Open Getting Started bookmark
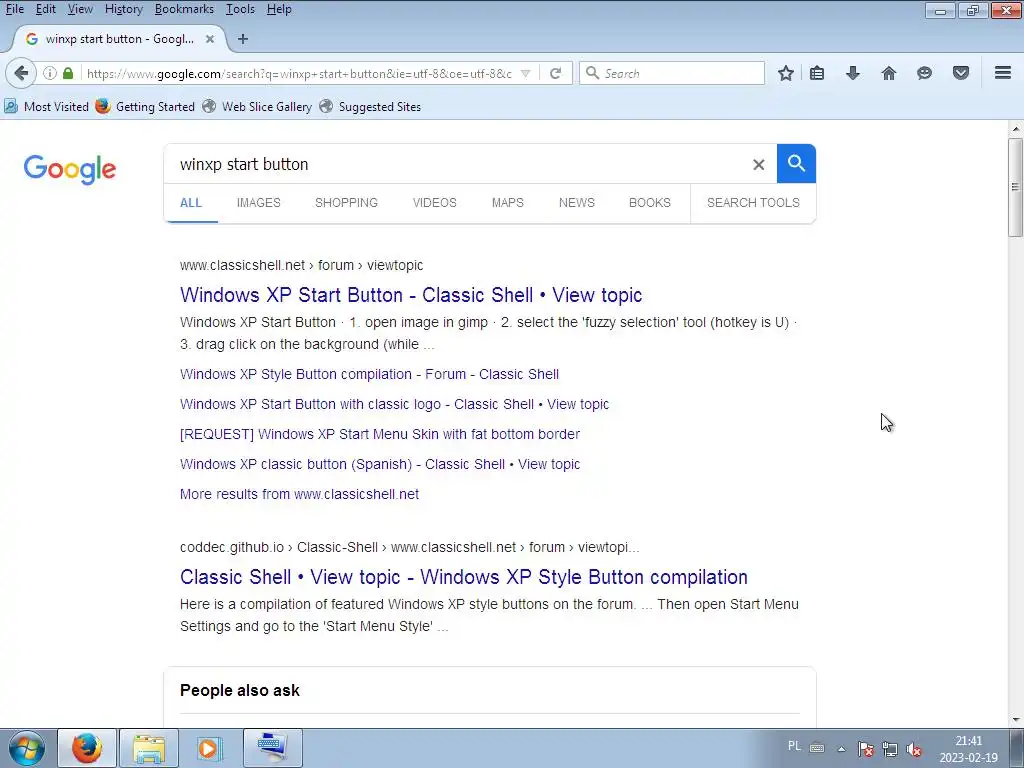Screen dimensions: 1024x768 click(145, 106)
